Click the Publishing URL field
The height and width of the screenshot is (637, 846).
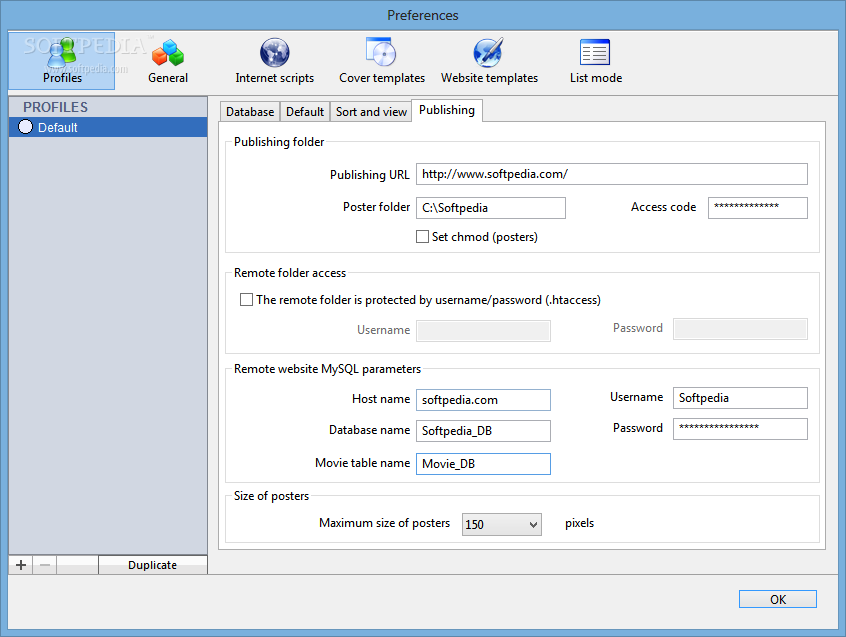click(612, 174)
